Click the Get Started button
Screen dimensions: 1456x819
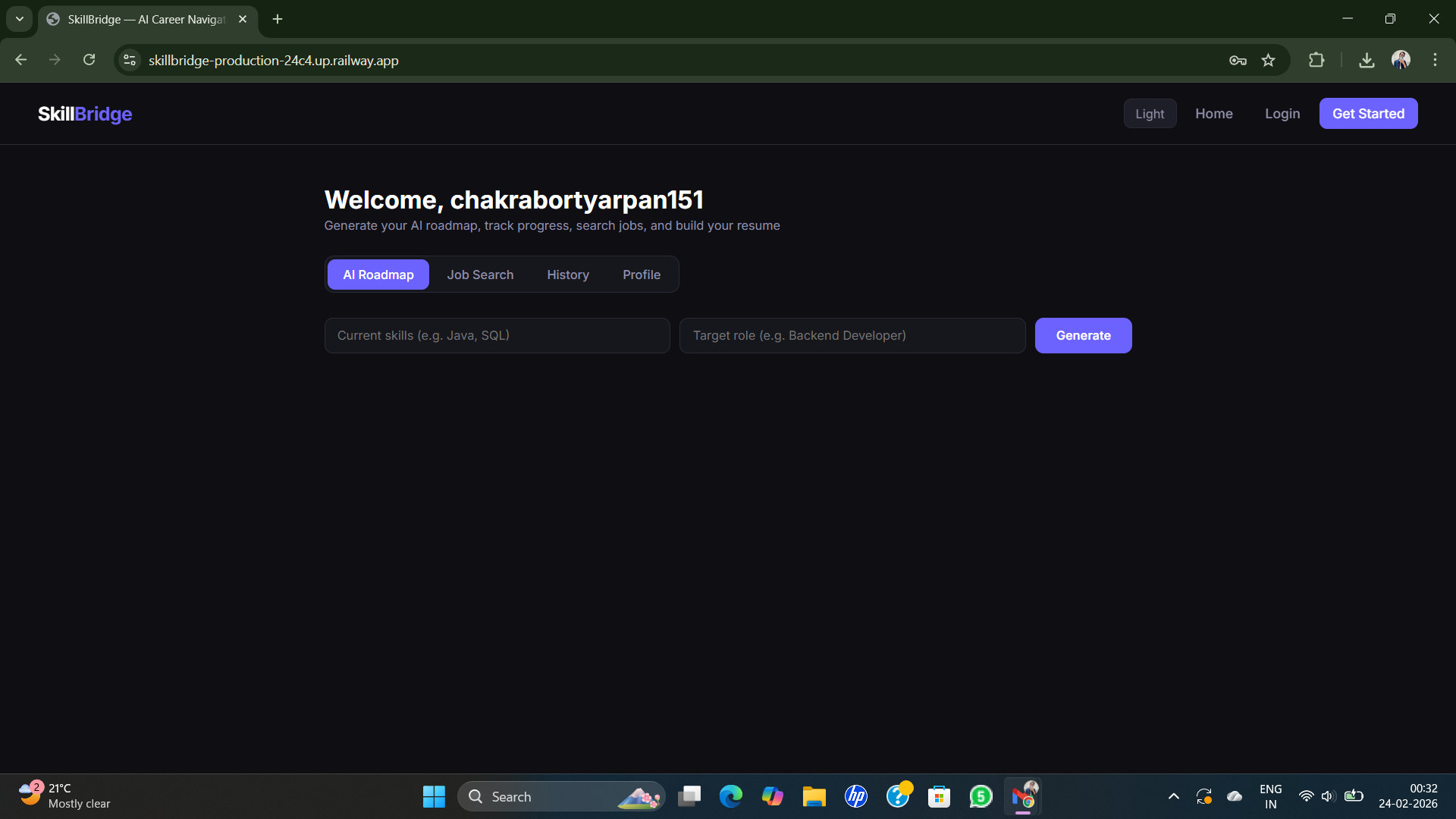click(1368, 114)
